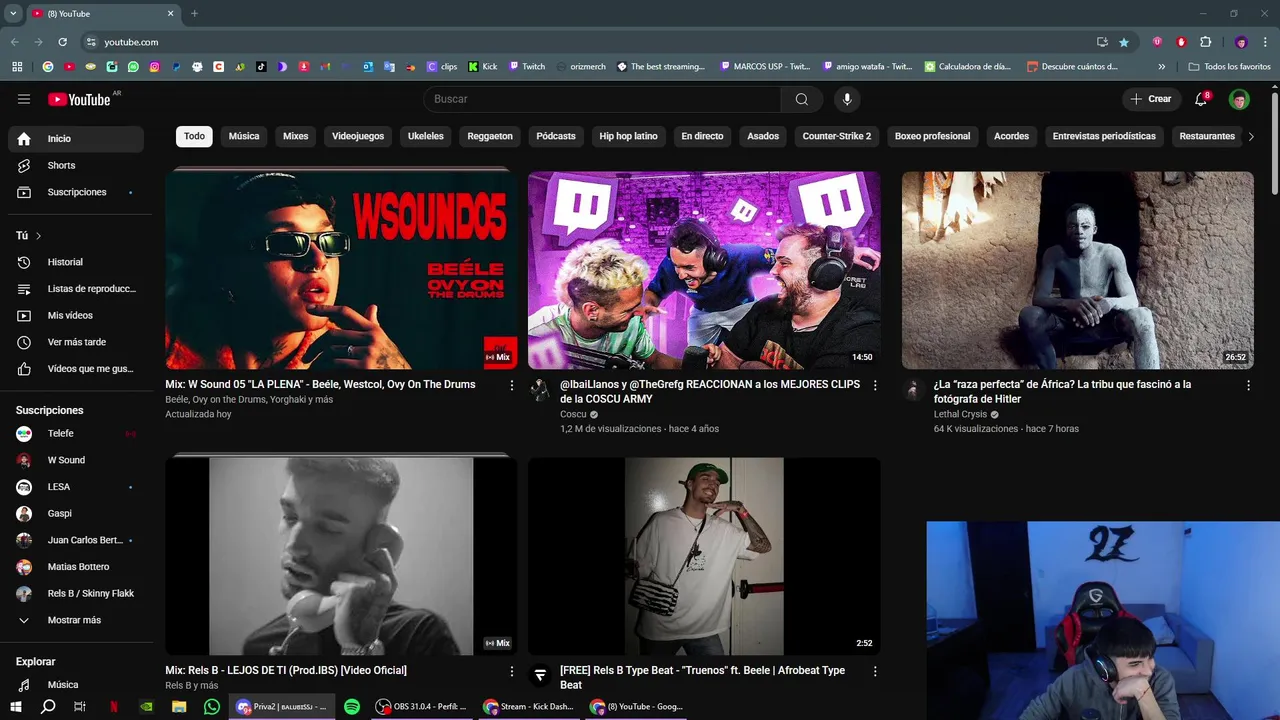Open the YouTube hamburger guide menu
Screen dimensions: 1280x720
[x=24, y=99]
